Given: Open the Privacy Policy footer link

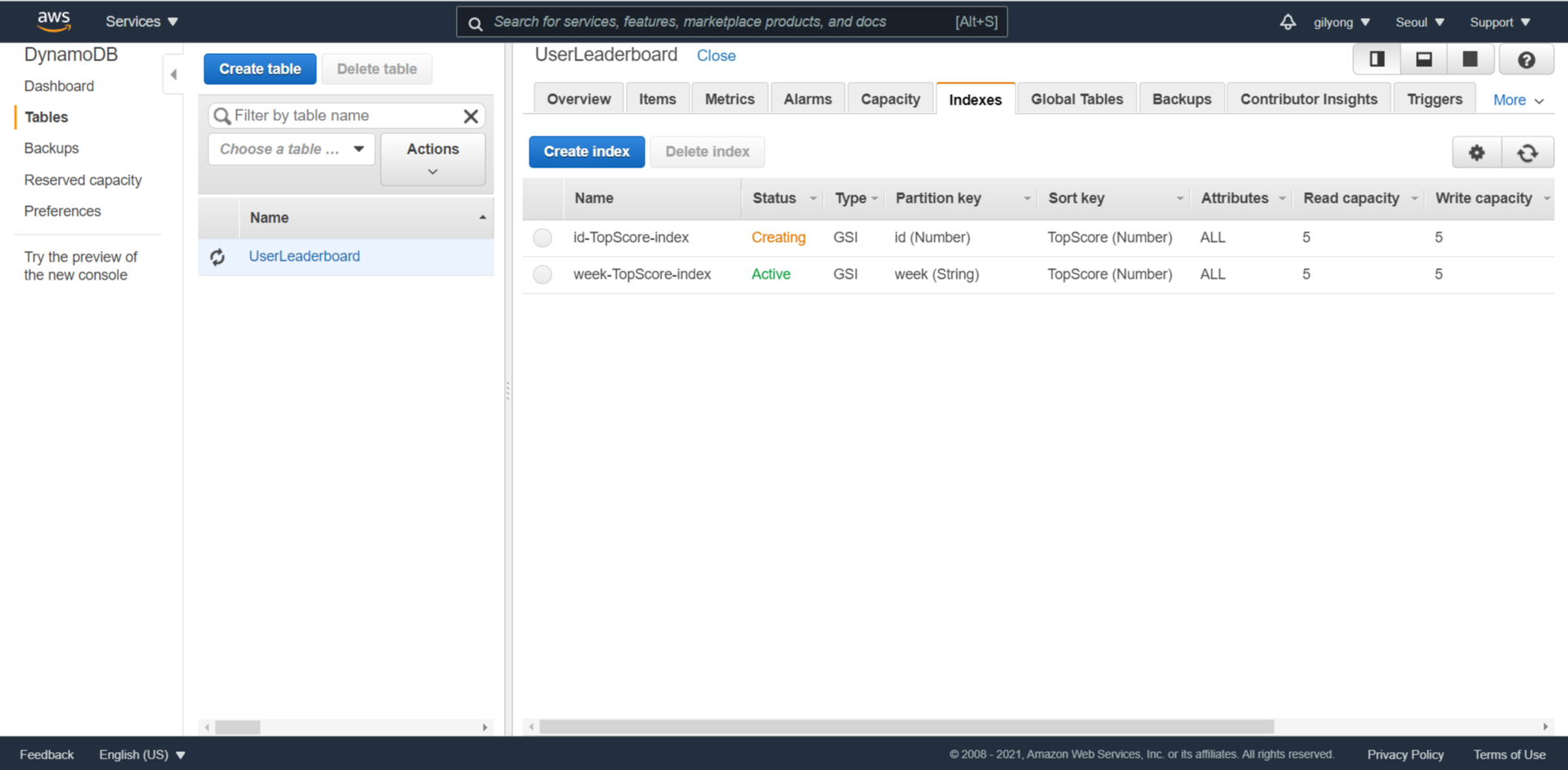Looking at the screenshot, I should (x=1405, y=754).
